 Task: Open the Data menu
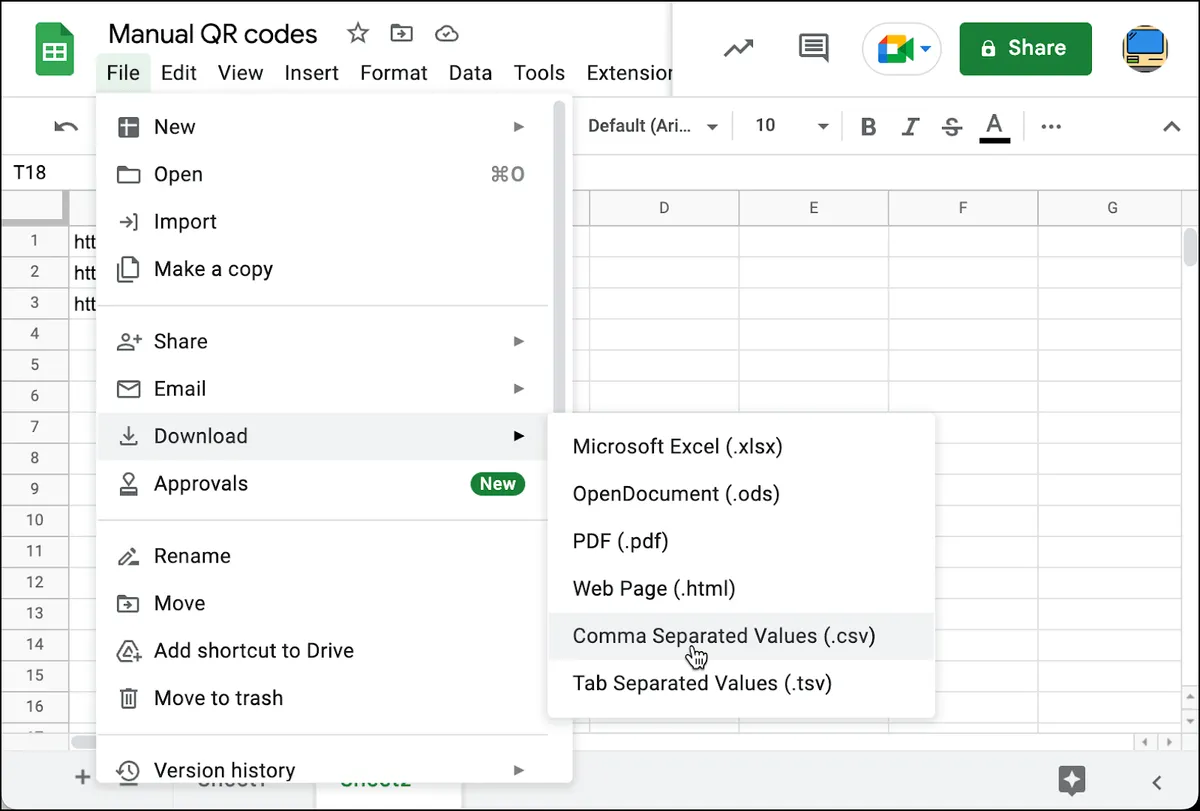pos(470,73)
